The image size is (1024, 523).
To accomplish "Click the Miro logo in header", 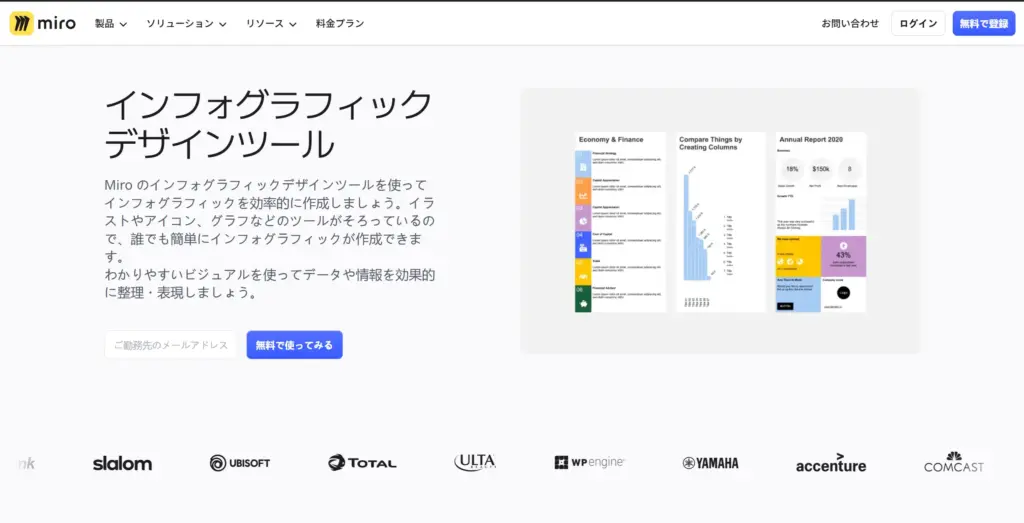I will pyautogui.click(x=42, y=24).
